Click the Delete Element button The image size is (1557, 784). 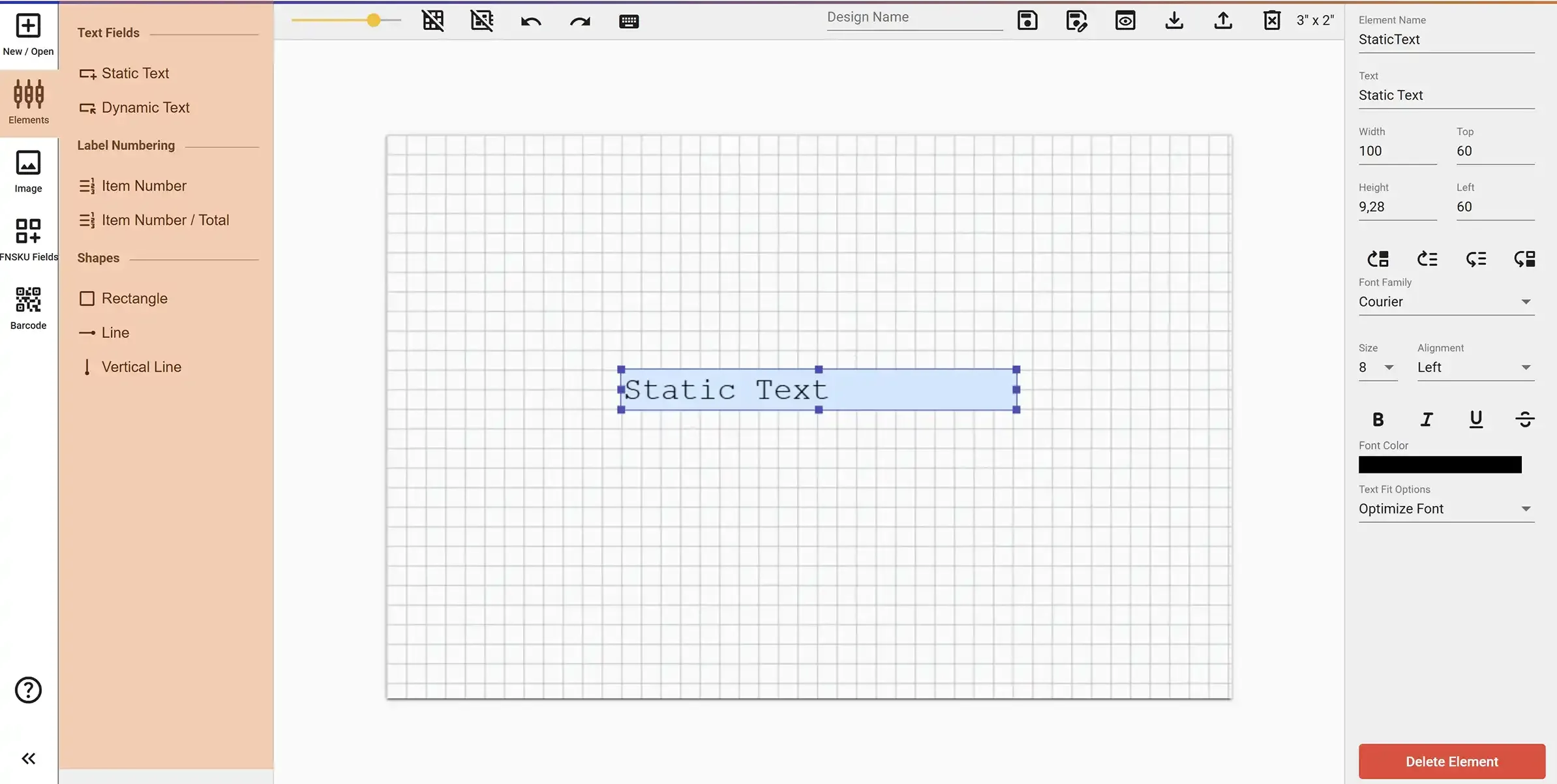coord(1451,761)
